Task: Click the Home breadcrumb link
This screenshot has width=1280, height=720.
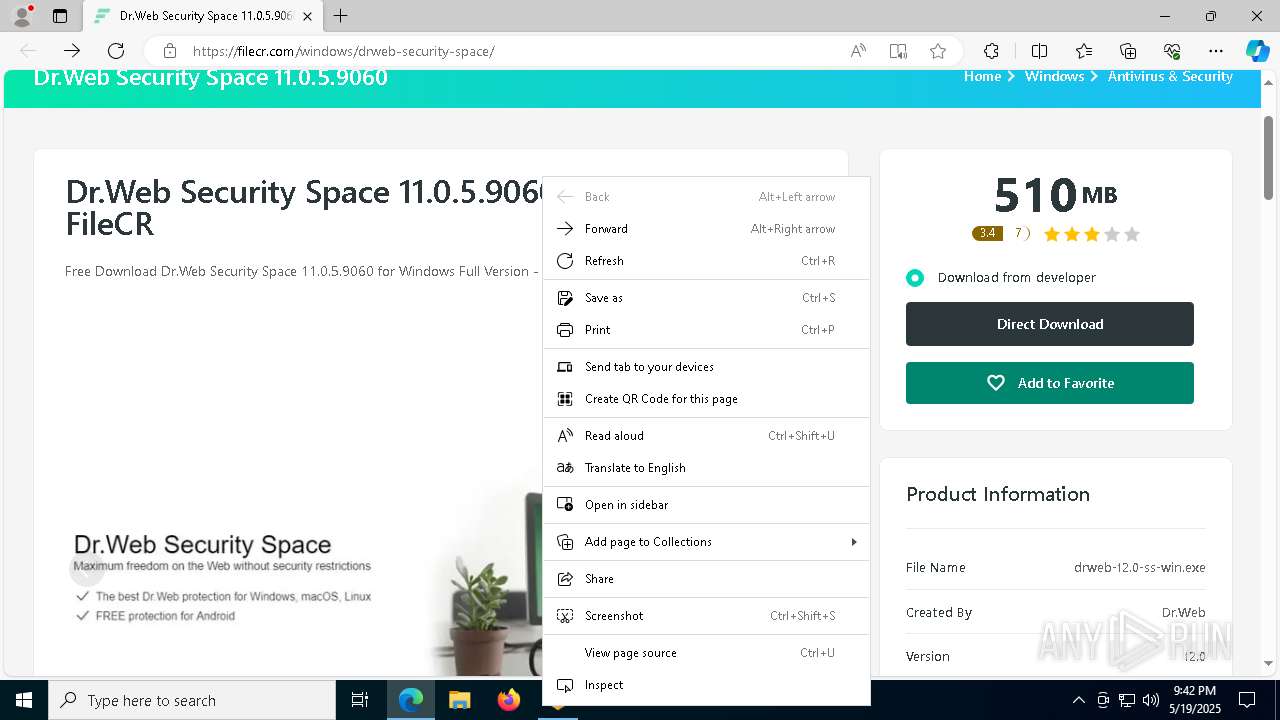Action: [982, 76]
